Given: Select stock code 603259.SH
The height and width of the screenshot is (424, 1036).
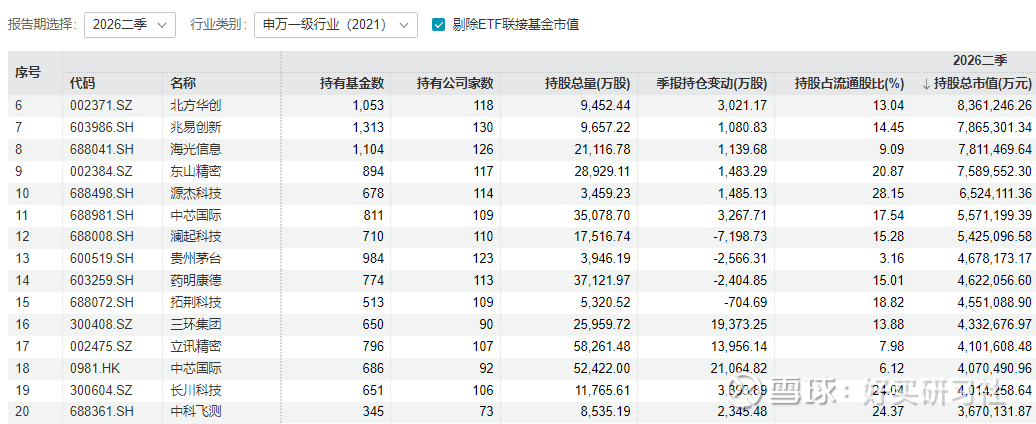Looking at the screenshot, I should click(102, 281).
